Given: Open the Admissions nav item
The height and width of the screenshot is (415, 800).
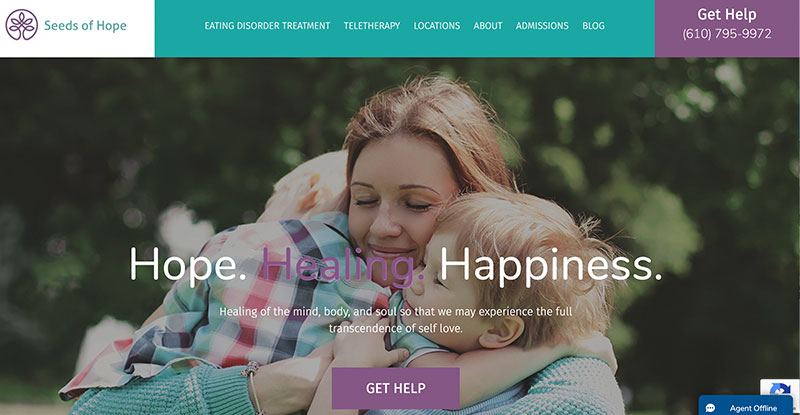Looking at the screenshot, I should tap(542, 26).
